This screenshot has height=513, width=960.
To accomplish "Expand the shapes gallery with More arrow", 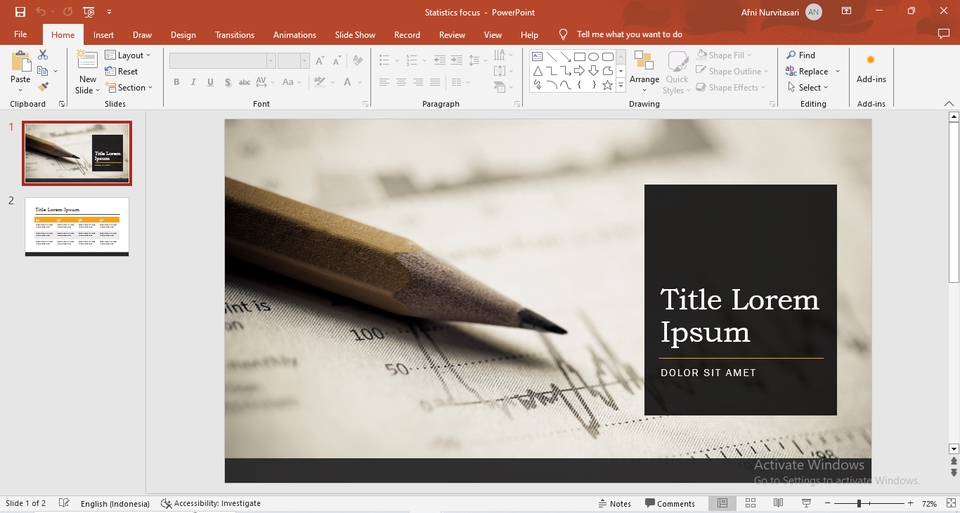I will tap(621, 86).
